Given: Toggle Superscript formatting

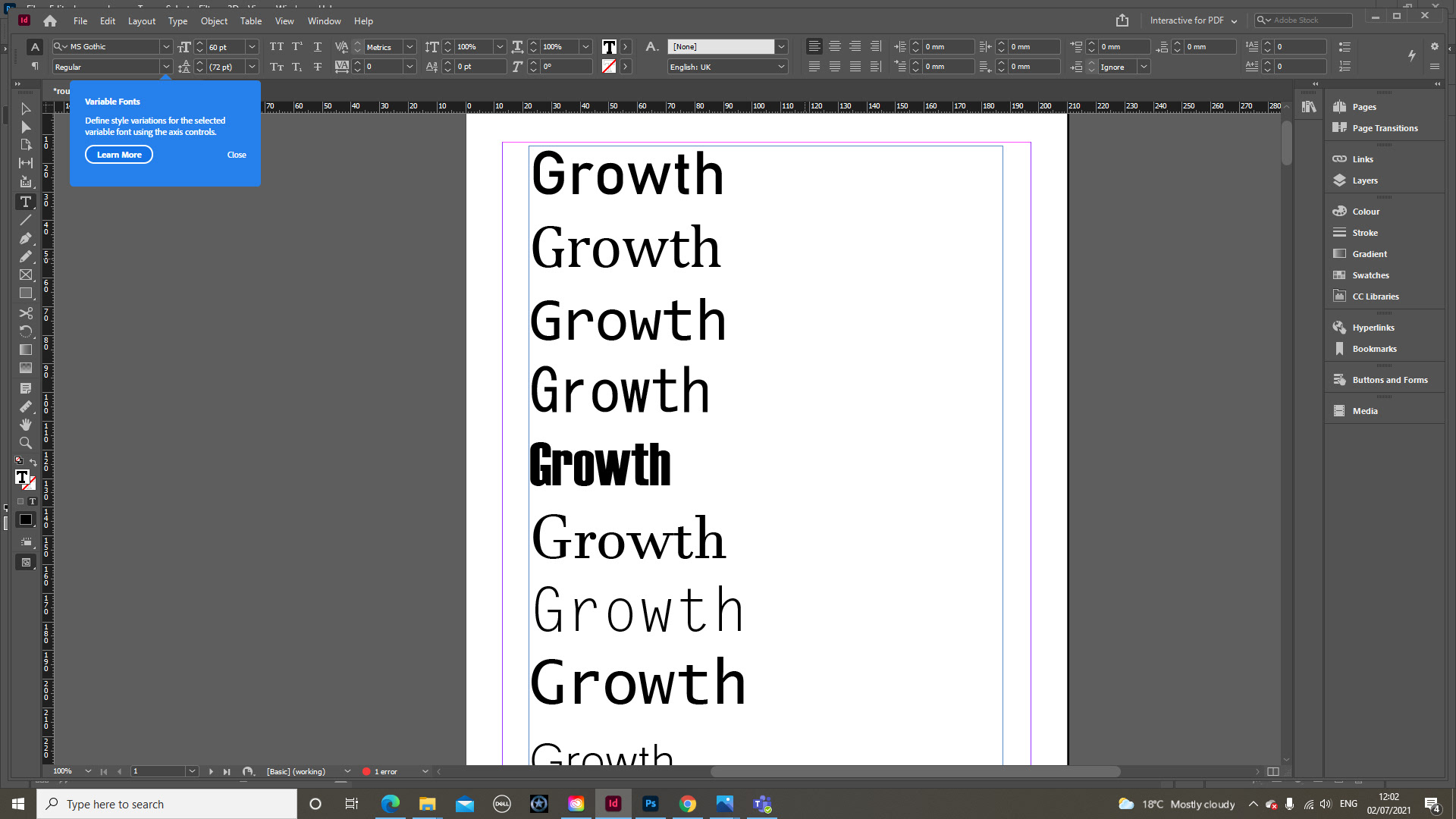Looking at the screenshot, I should pos(297,47).
